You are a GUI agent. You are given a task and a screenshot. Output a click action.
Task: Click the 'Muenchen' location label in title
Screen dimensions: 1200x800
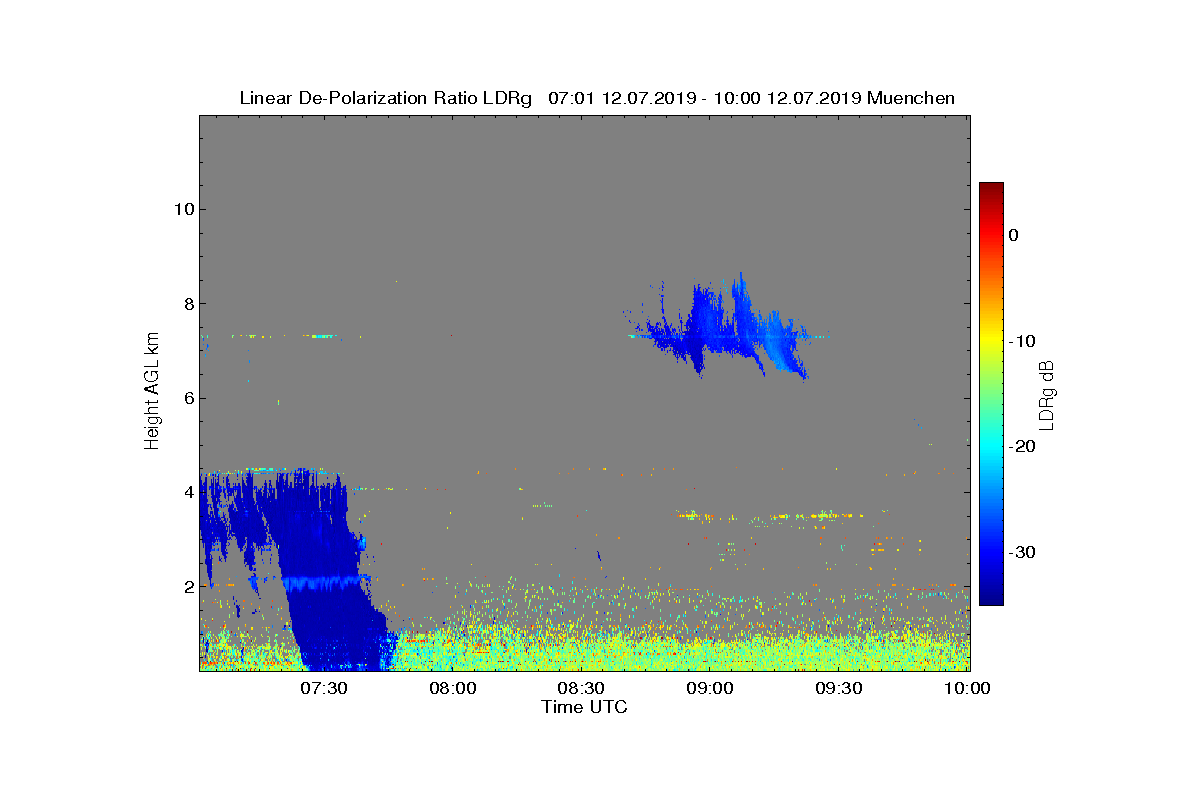[x=911, y=98]
